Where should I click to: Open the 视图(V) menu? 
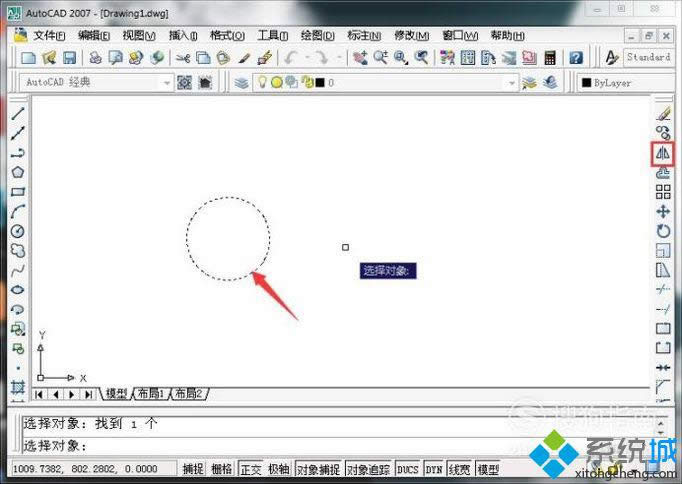click(x=139, y=35)
